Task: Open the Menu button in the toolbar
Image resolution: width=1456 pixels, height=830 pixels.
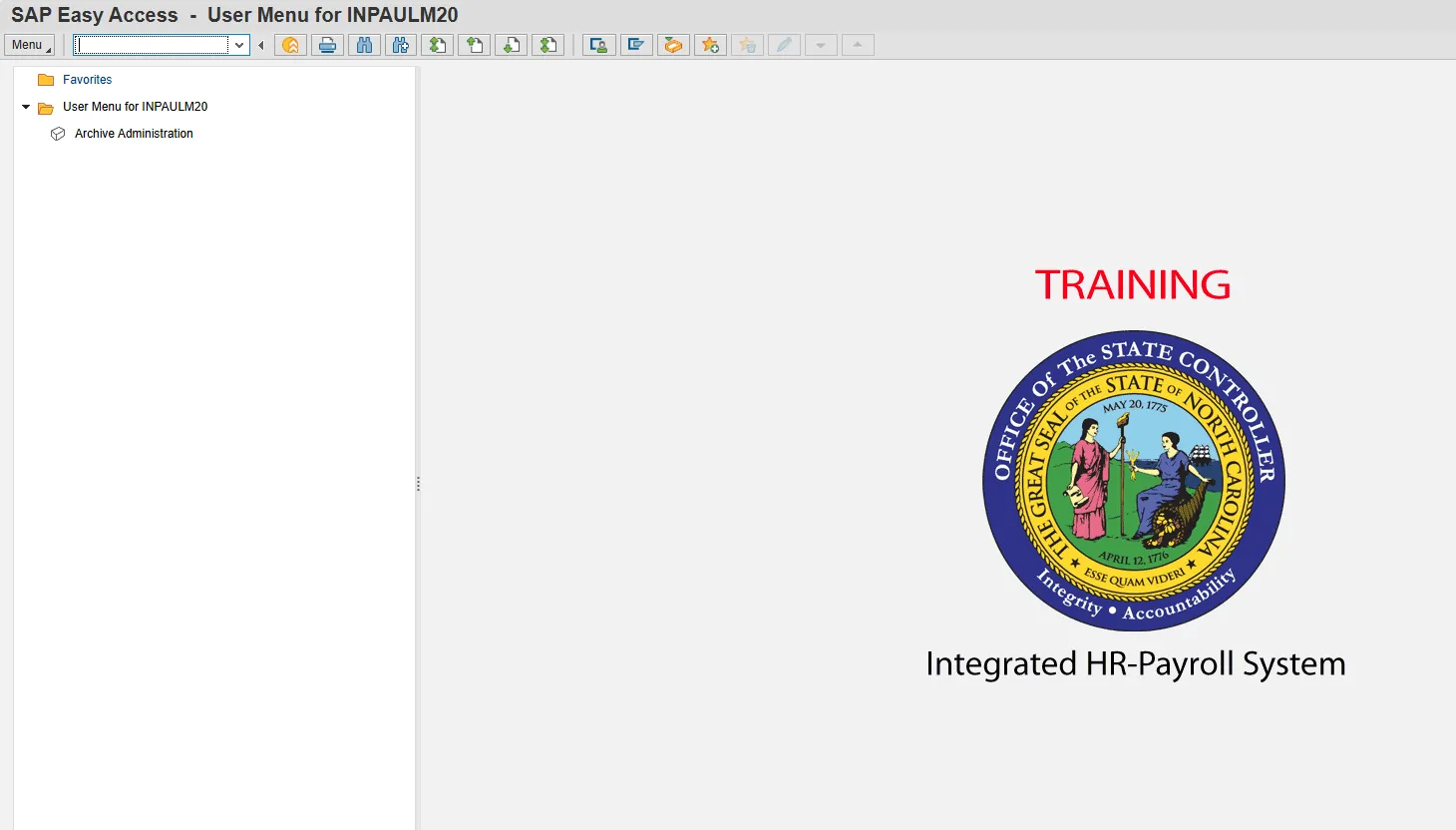Action: [29, 45]
